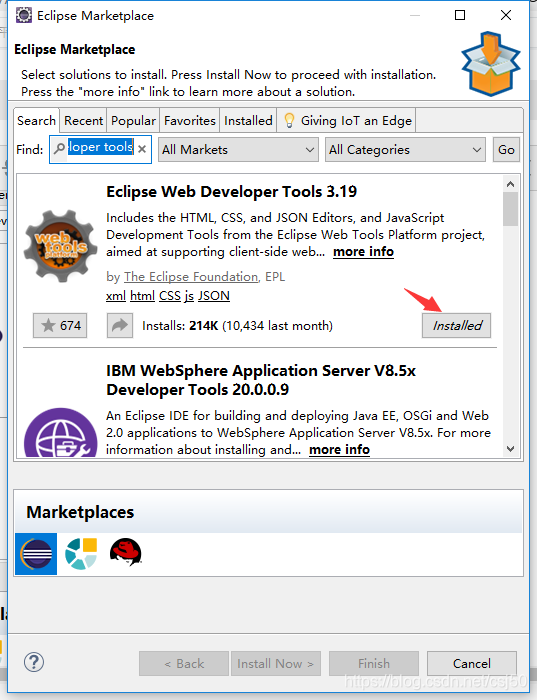This screenshot has width=537, height=700.
Task: Click the search magnifier icon in Find
Action: click(59, 149)
